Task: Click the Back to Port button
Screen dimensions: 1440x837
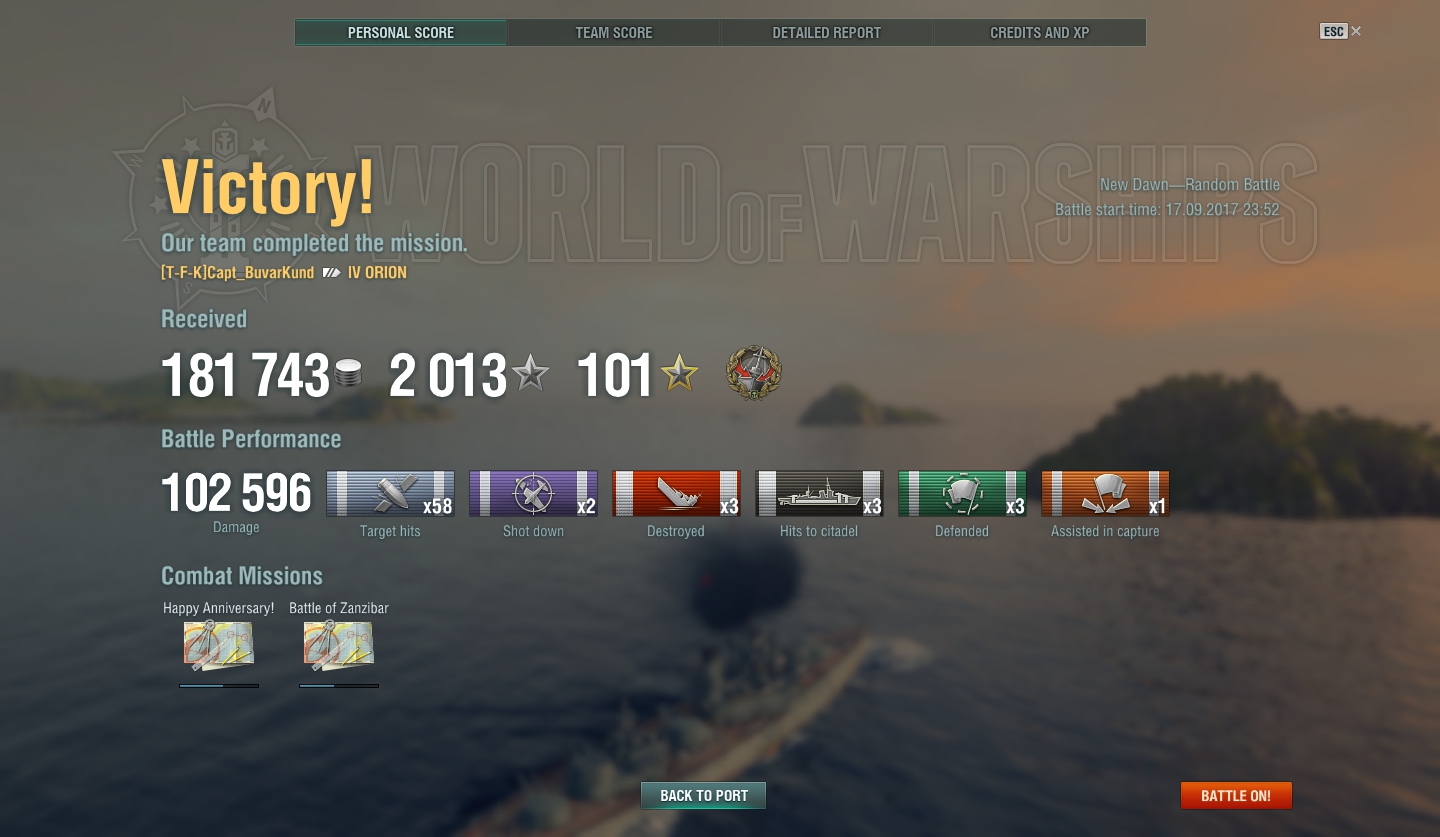Action: click(704, 796)
